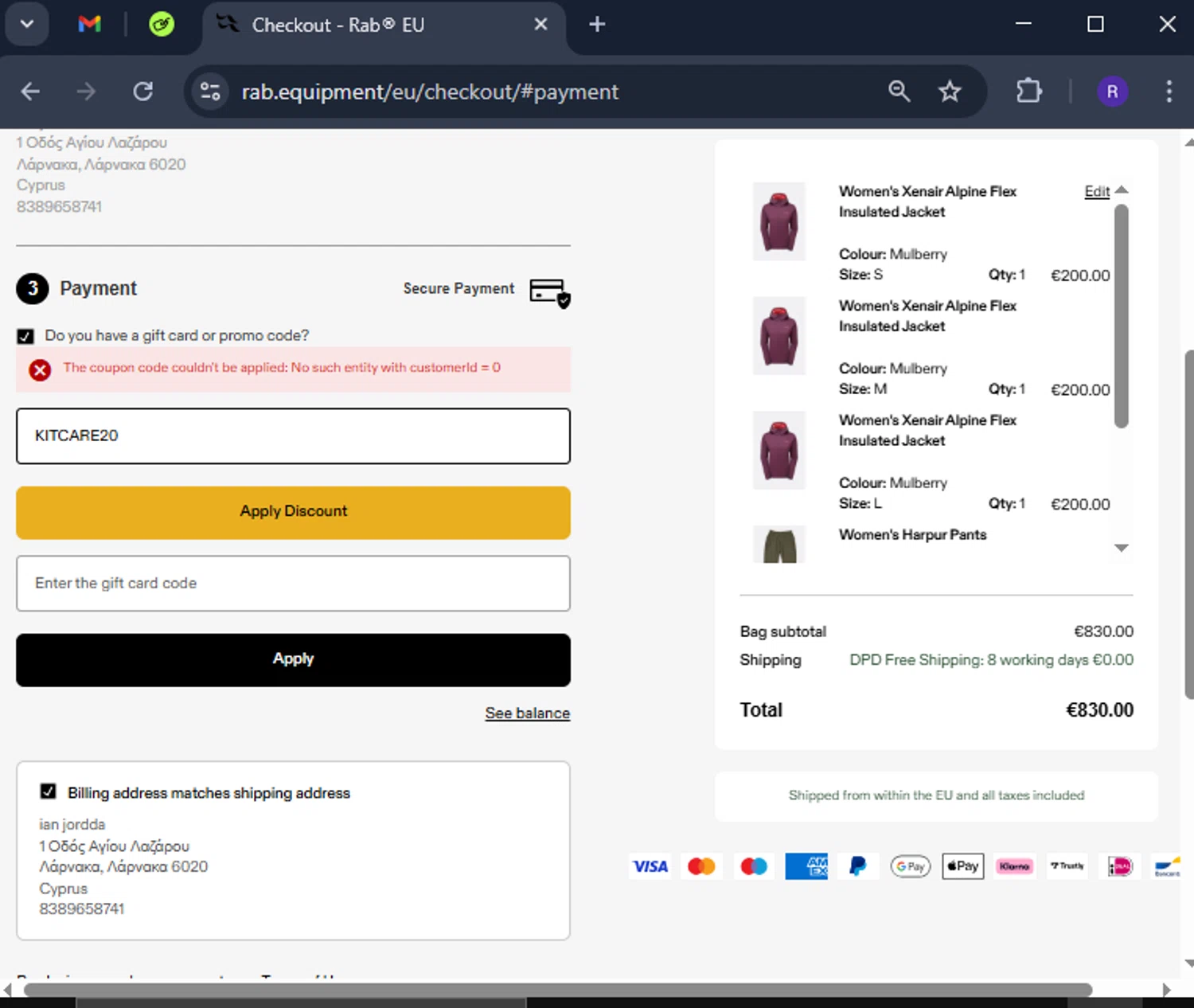Click the page horizontal scrollbar
Image resolution: width=1194 pixels, height=1008 pixels.
pyautogui.click(x=557, y=990)
